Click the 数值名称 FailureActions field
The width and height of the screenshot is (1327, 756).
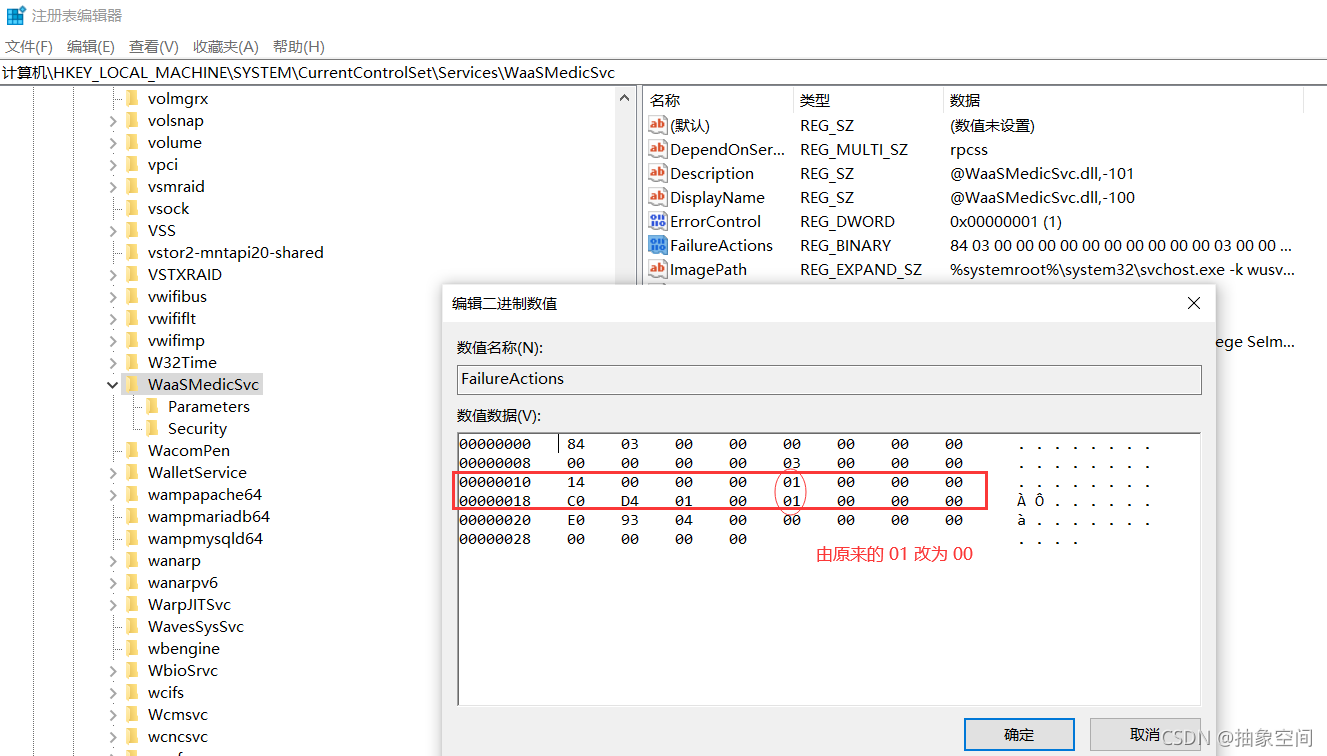pyautogui.click(x=829, y=379)
